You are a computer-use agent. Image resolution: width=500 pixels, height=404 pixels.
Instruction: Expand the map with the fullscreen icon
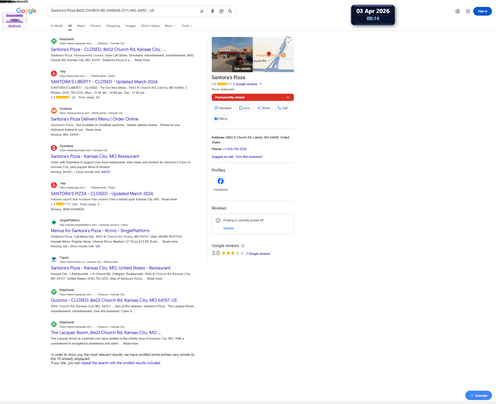pyautogui.click(x=289, y=41)
